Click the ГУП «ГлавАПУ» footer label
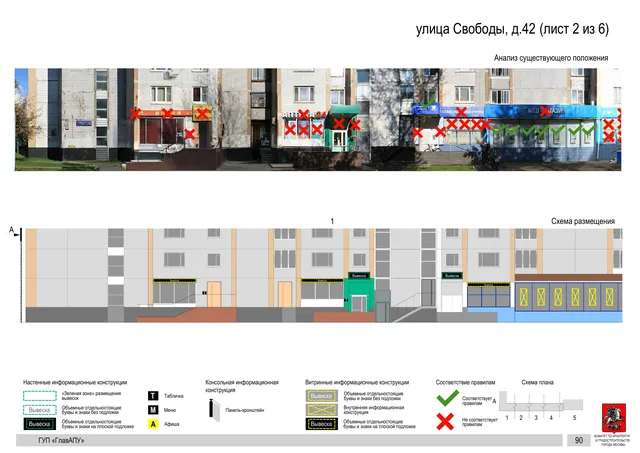 61,440
